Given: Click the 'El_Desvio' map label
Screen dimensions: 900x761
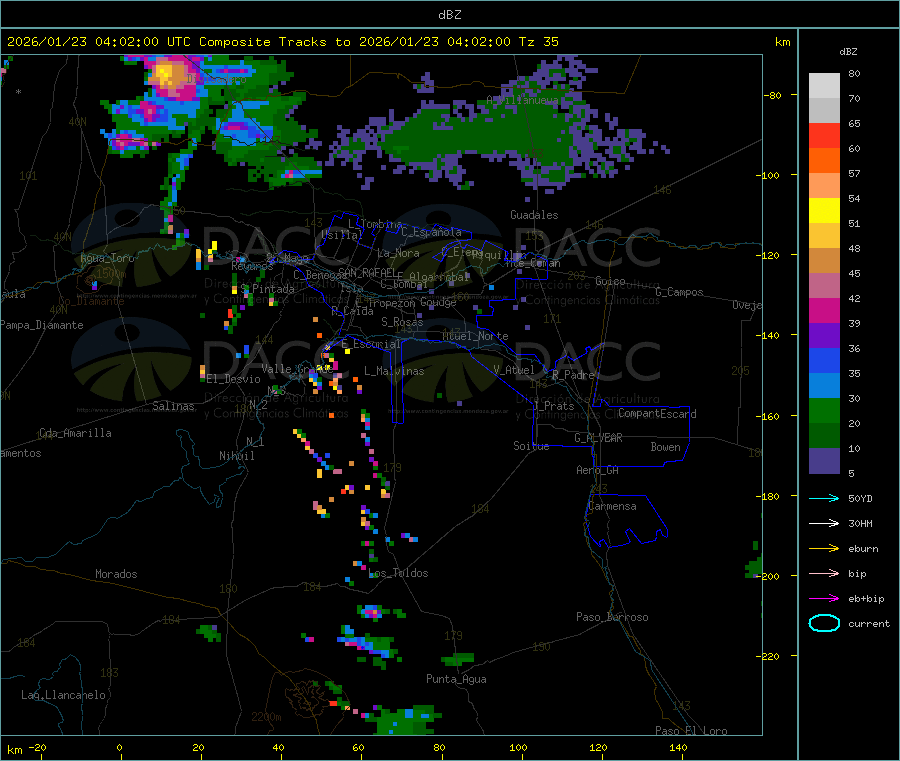Looking at the screenshot, I should coord(233,379).
